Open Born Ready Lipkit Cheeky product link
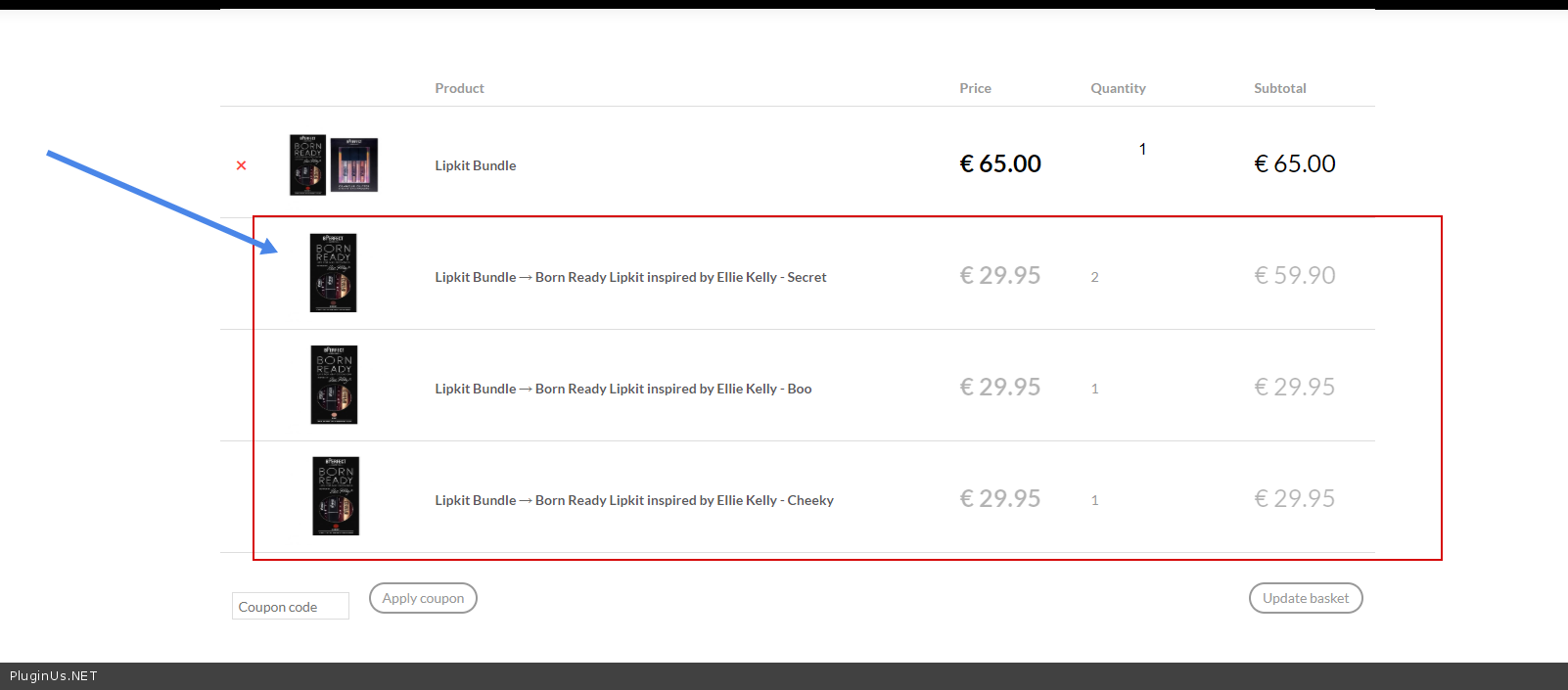The image size is (1568, 690). pos(684,500)
